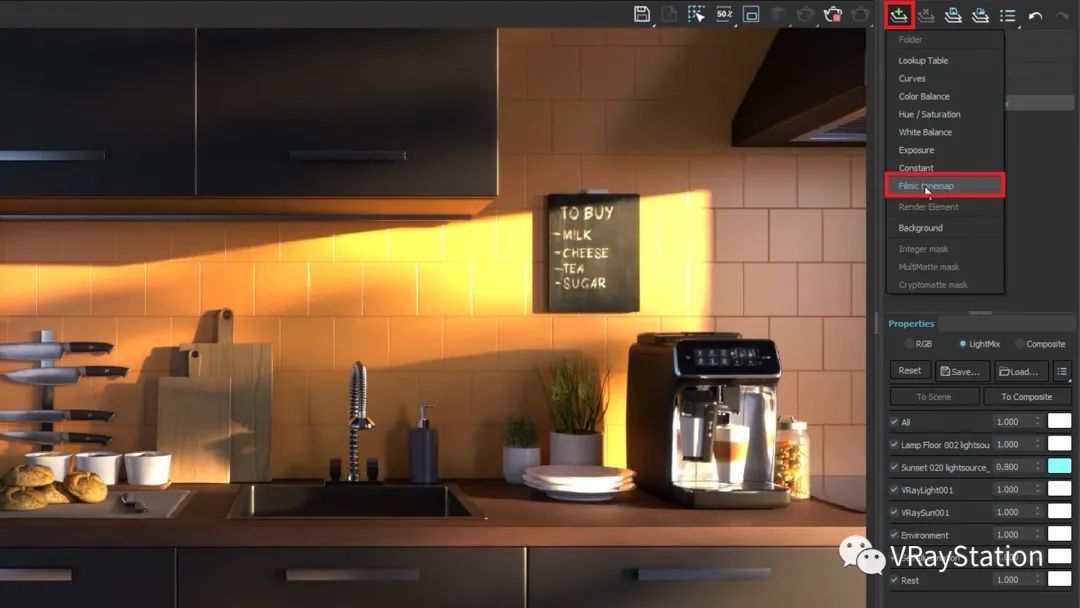
Task: Toggle the Environment light checkbox
Action: pyautogui.click(x=894, y=535)
